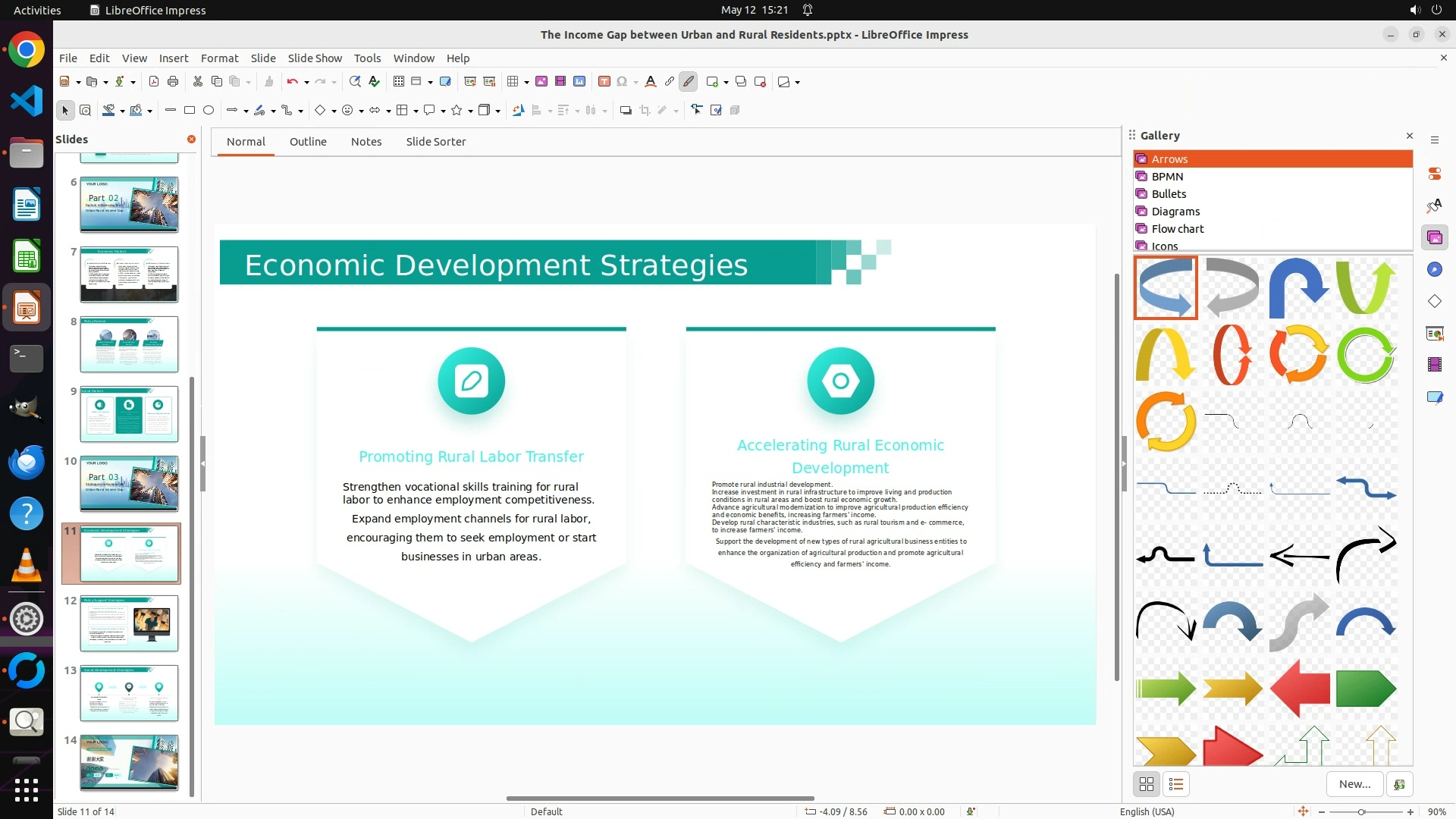Screen dimensions: 1456x819
Task: Toggle the Show Draw Functions button
Action: 689,82
